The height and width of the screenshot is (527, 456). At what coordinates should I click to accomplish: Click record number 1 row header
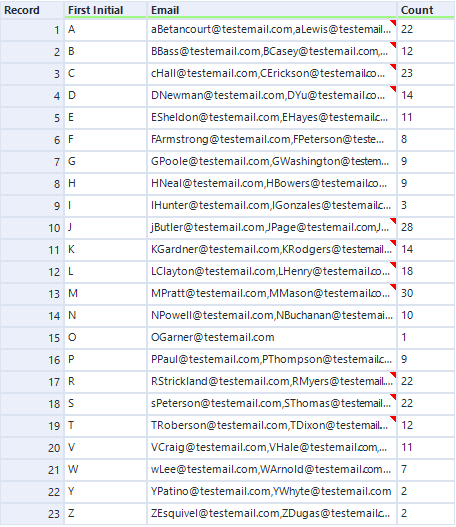pyautogui.click(x=32, y=30)
